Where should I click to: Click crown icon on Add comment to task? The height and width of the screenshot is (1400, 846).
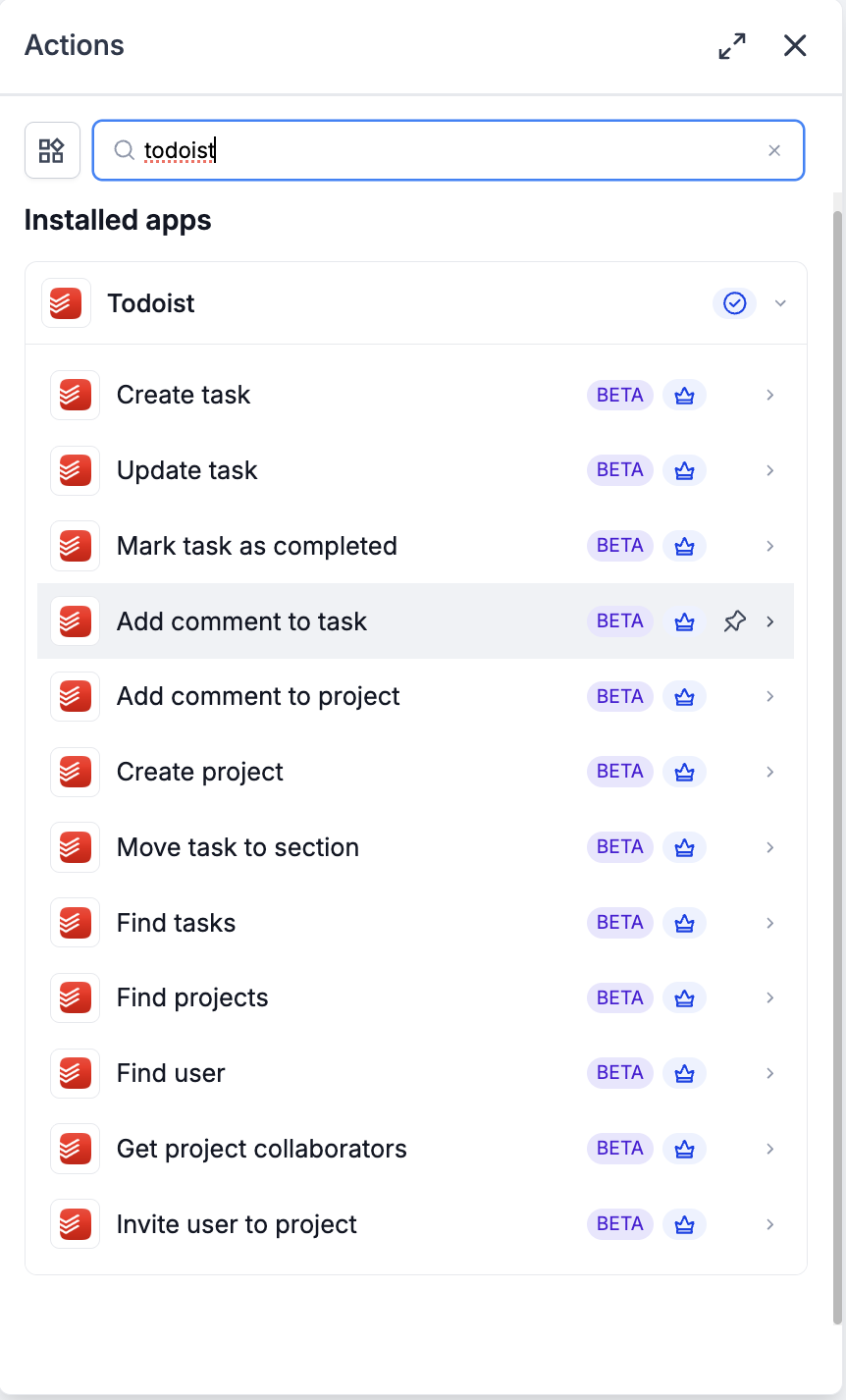pyautogui.click(x=685, y=621)
